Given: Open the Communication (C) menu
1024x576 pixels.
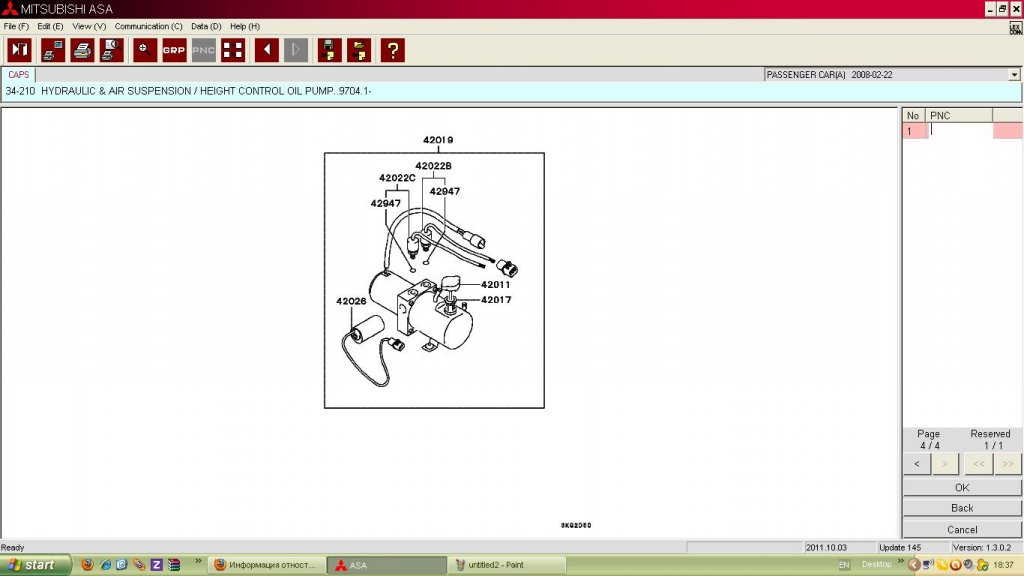Looking at the screenshot, I should [148, 27].
